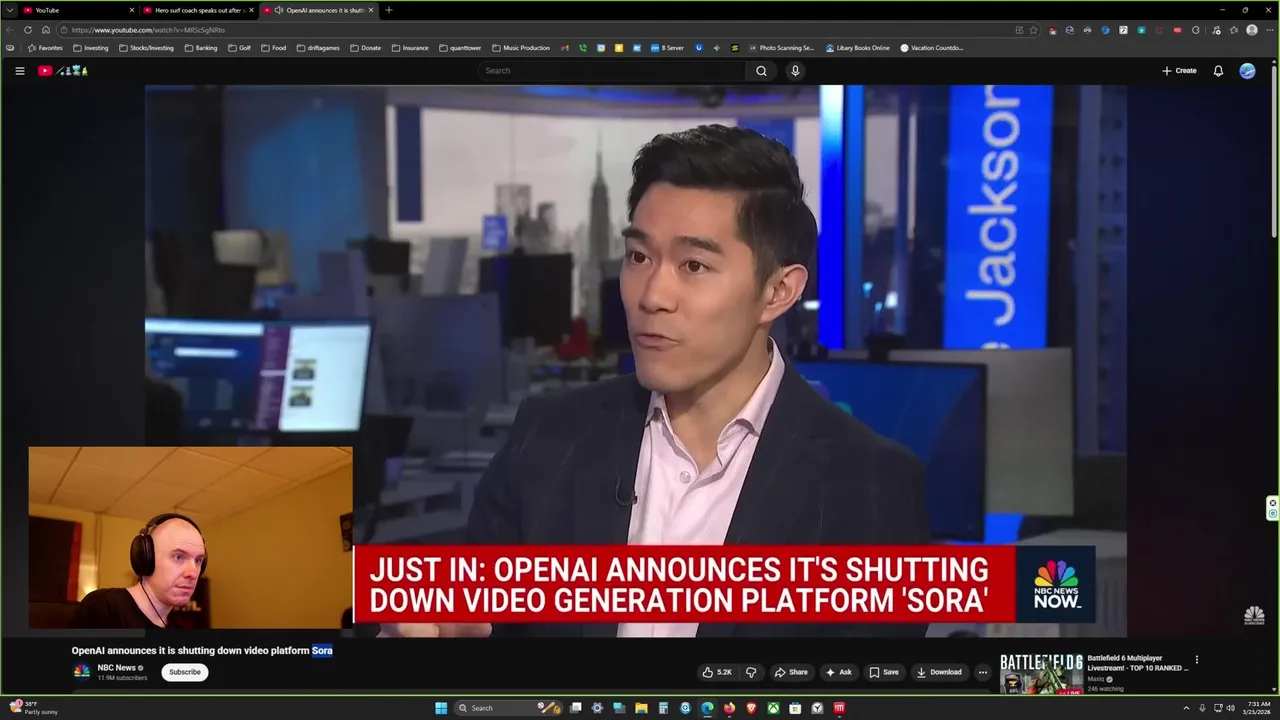Viewport: 1280px width, 720px height.
Task: Open the YouTube account avatar menu
Action: [1247, 71]
